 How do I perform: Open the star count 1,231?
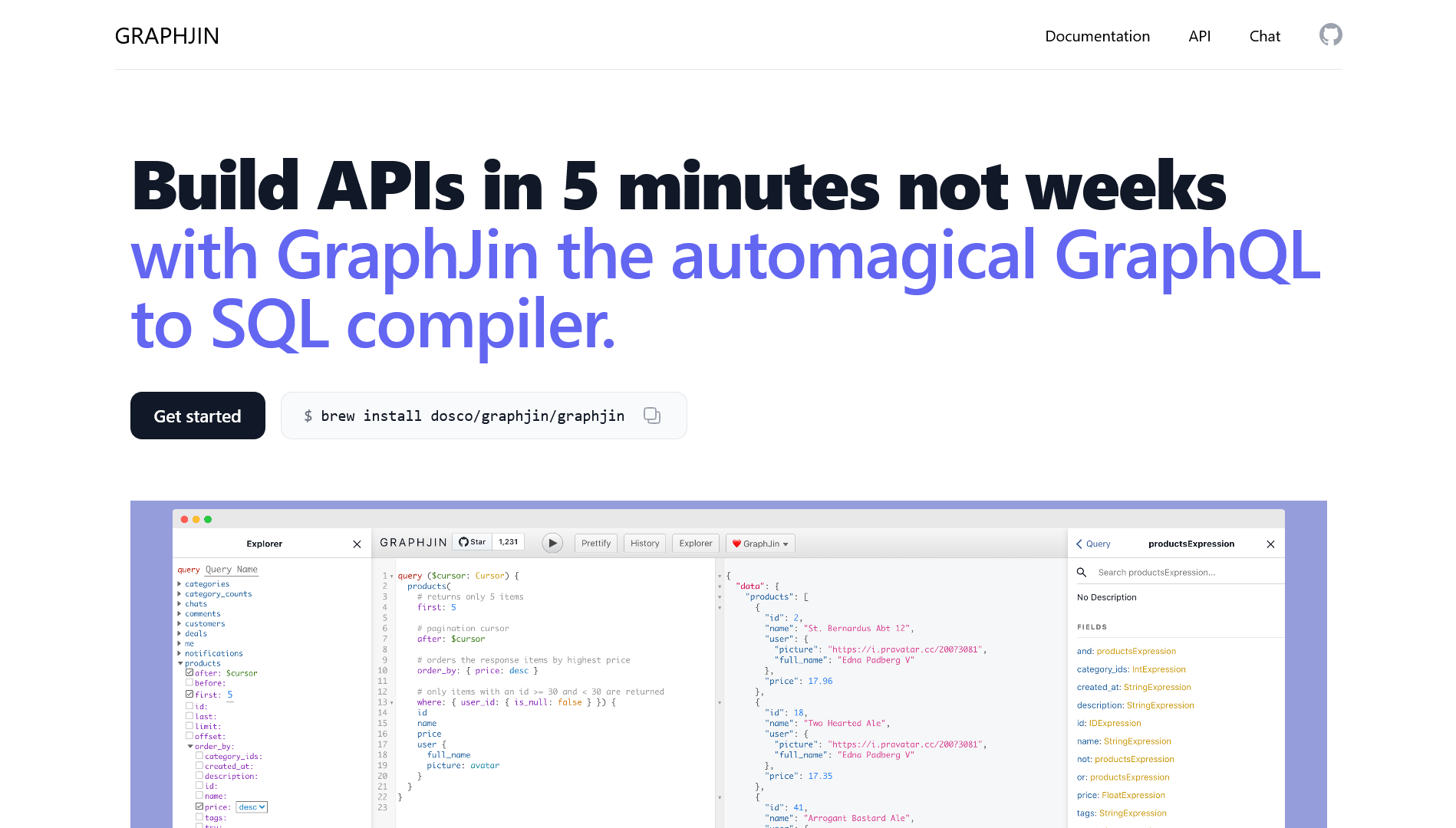coord(508,542)
